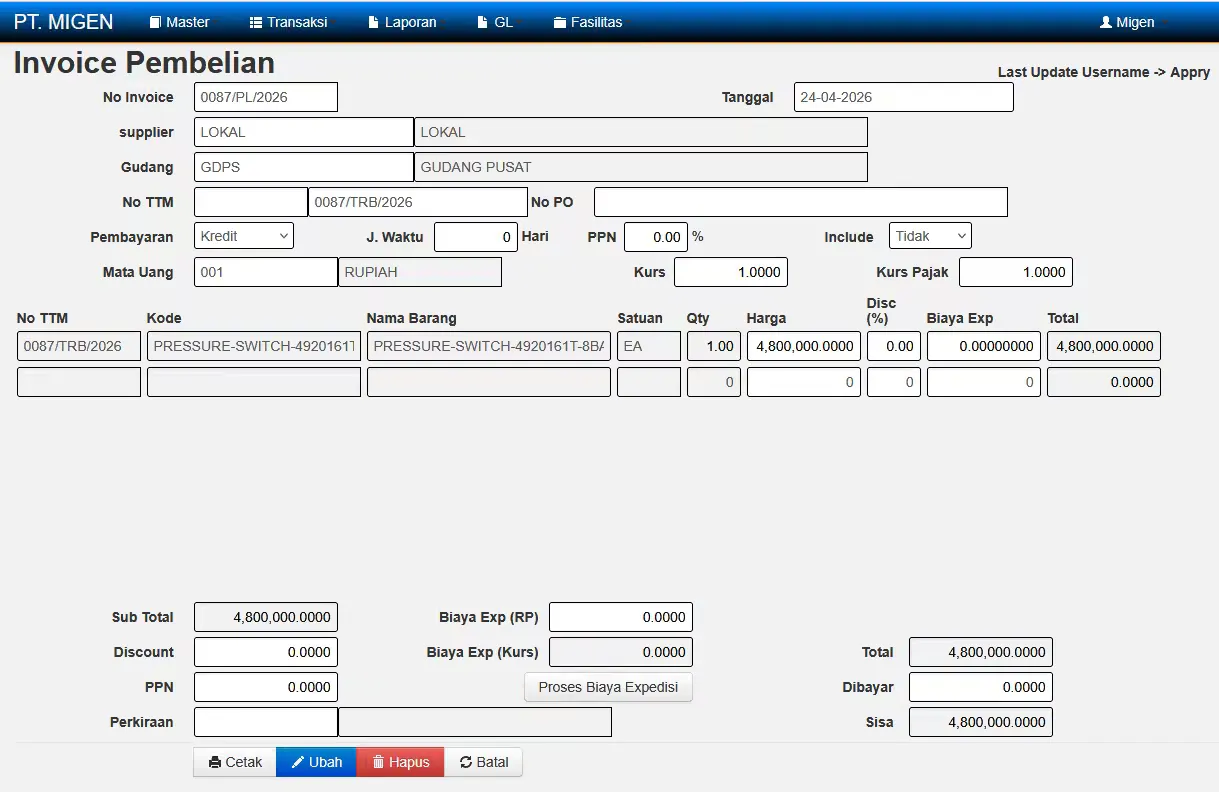
Task: Click first row Total 4,800,000.0000 field
Action: (1104, 346)
